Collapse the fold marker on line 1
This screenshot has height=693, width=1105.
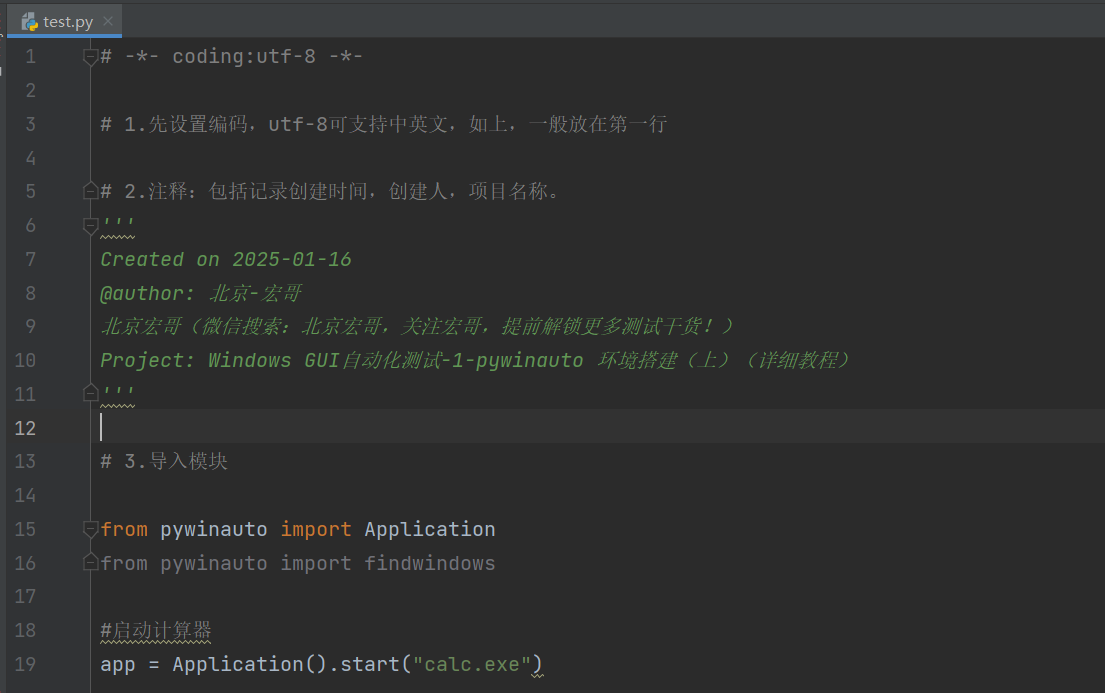coord(90,57)
